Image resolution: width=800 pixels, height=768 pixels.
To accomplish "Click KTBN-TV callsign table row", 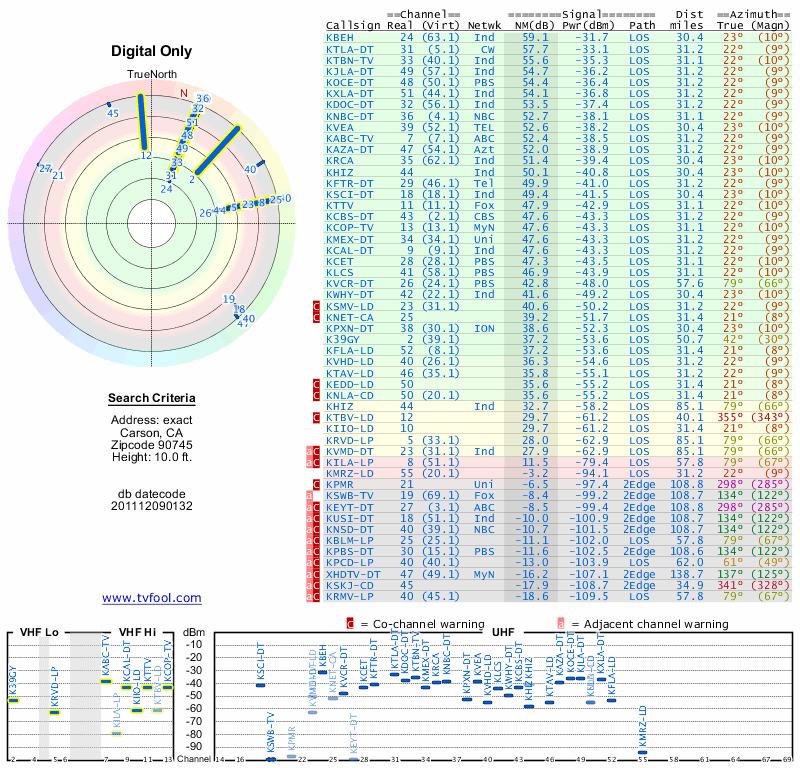I will click(349, 60).
